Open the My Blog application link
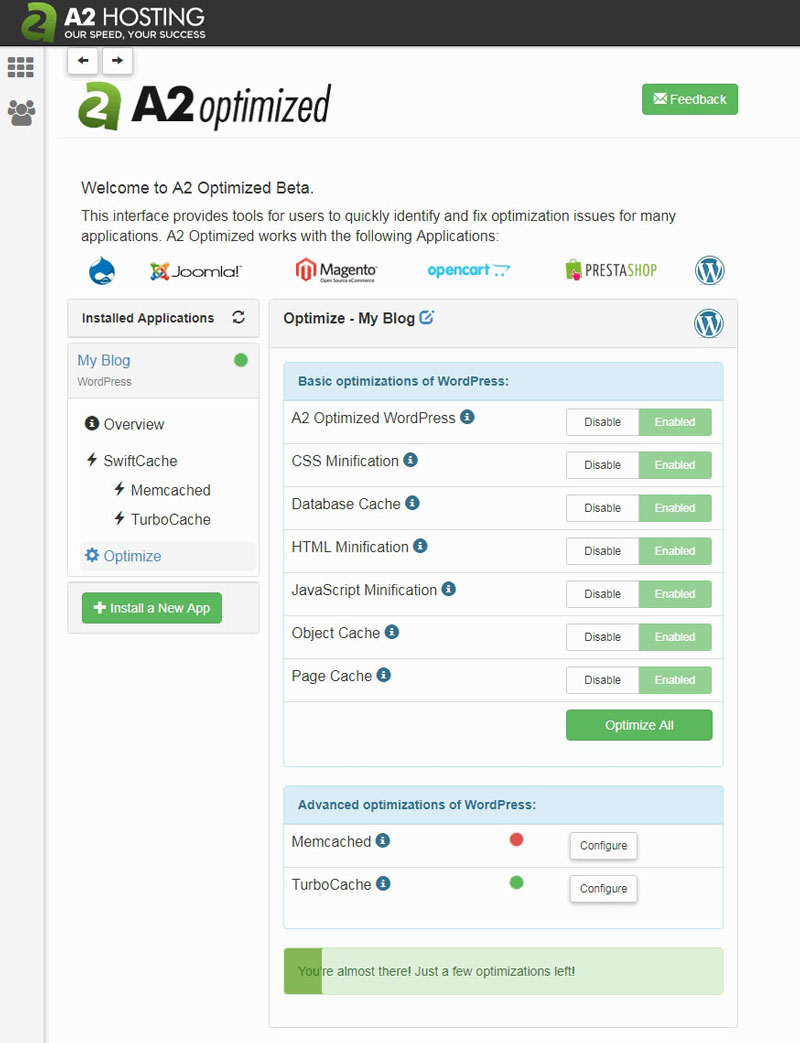Screen dimensions: 800x1043 point(104,360)
